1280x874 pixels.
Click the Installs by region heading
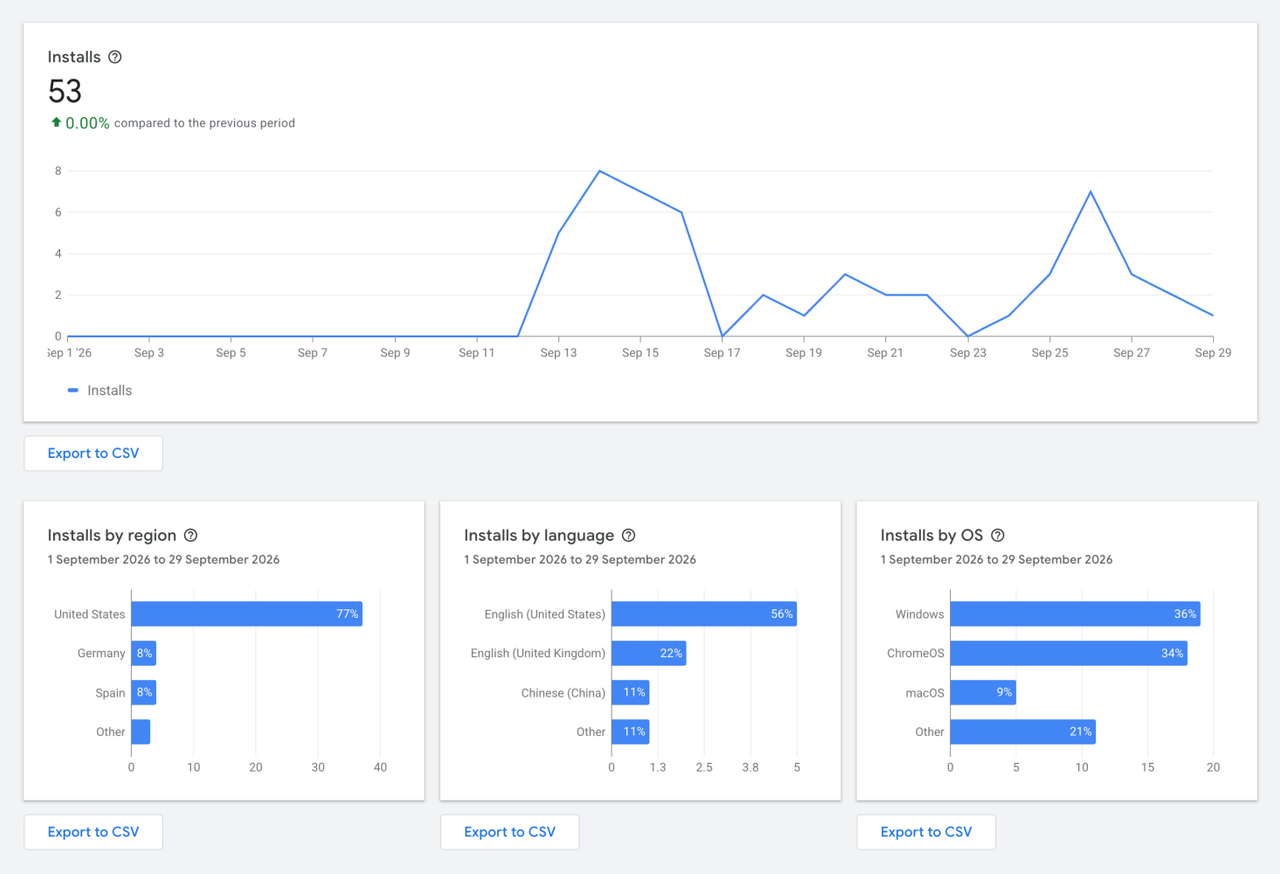[x=112, y=535]
